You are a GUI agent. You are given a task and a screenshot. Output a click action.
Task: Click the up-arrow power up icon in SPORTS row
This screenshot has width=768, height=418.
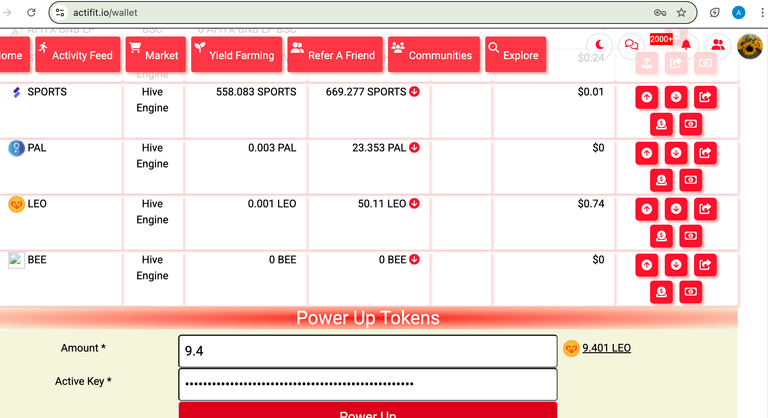[647, 97]
